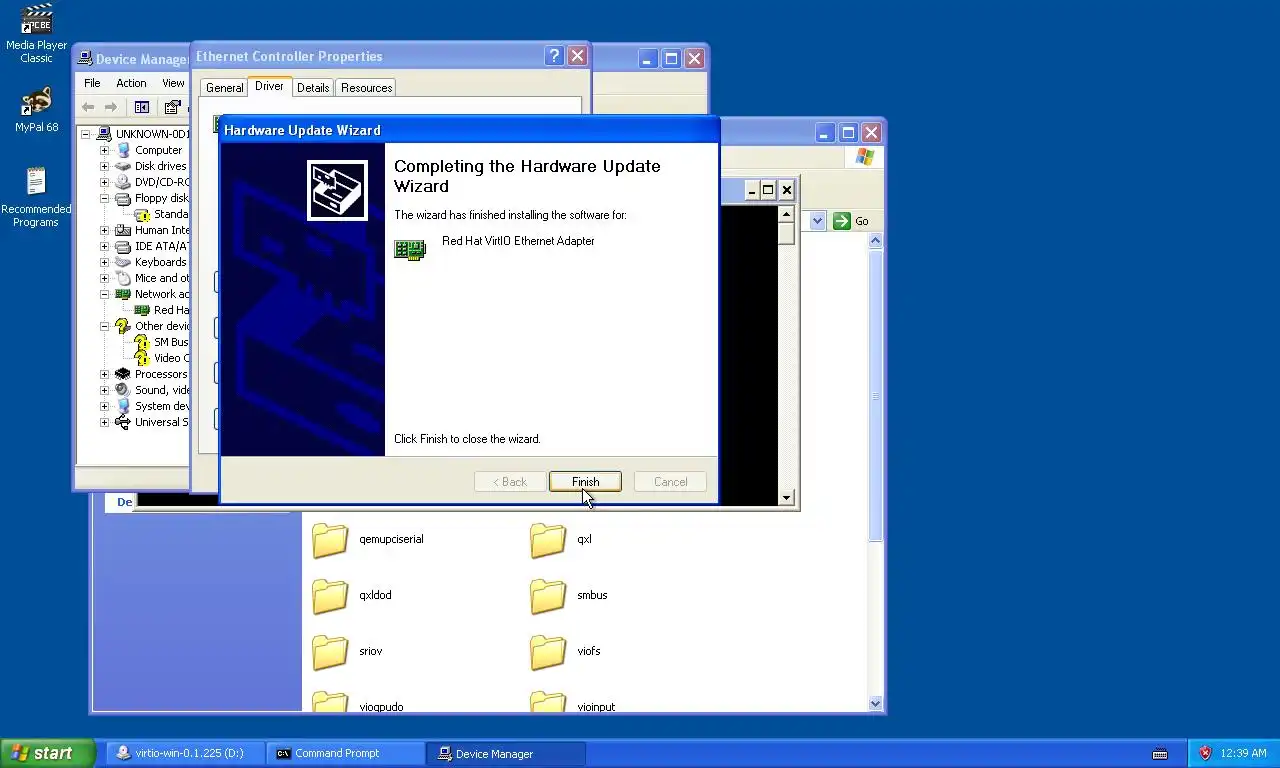Click the Device Manager taskbar button
The height and width of the screenshot is (768, 1280).
505,754
